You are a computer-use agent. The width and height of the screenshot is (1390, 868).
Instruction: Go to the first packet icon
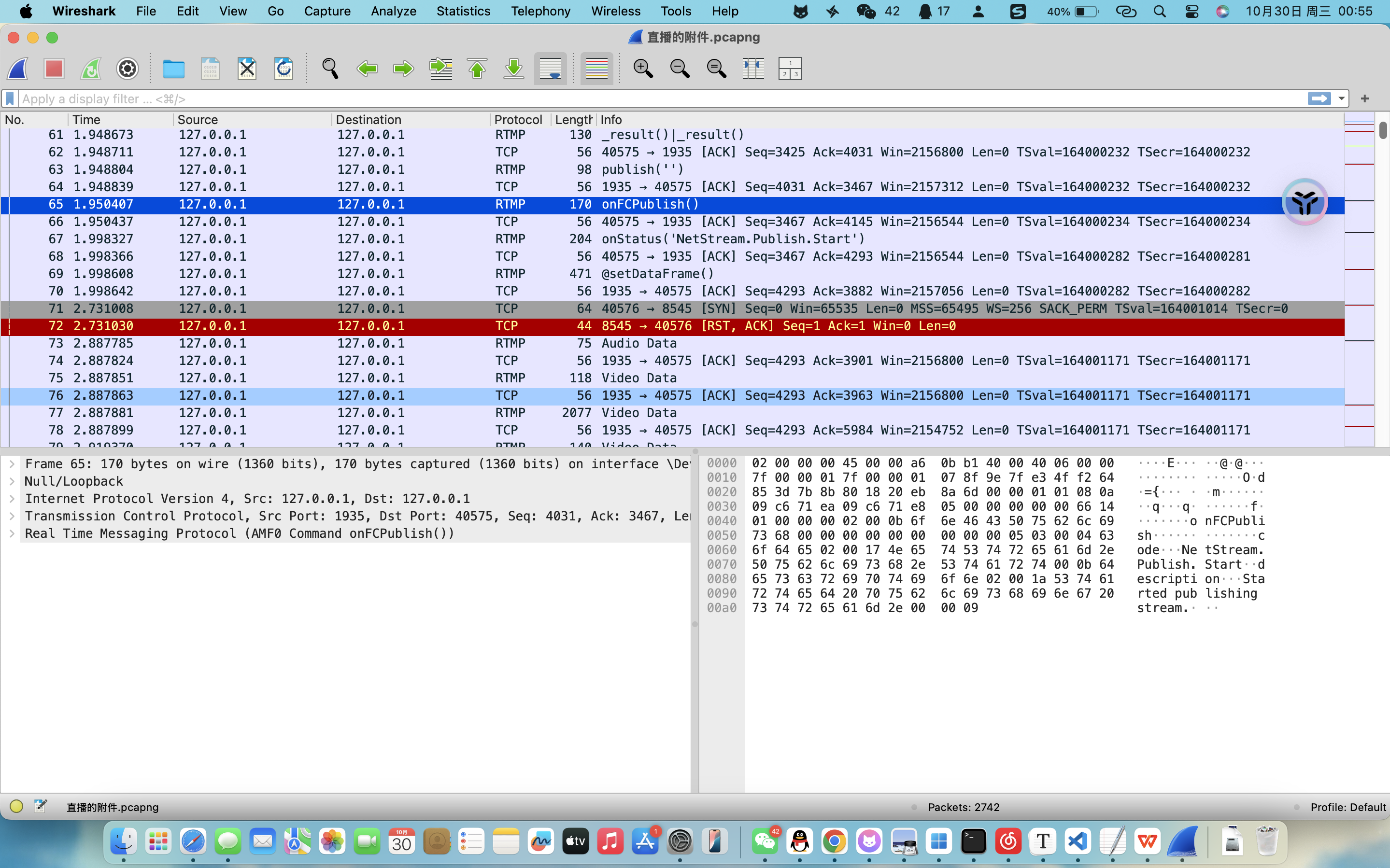477,69
